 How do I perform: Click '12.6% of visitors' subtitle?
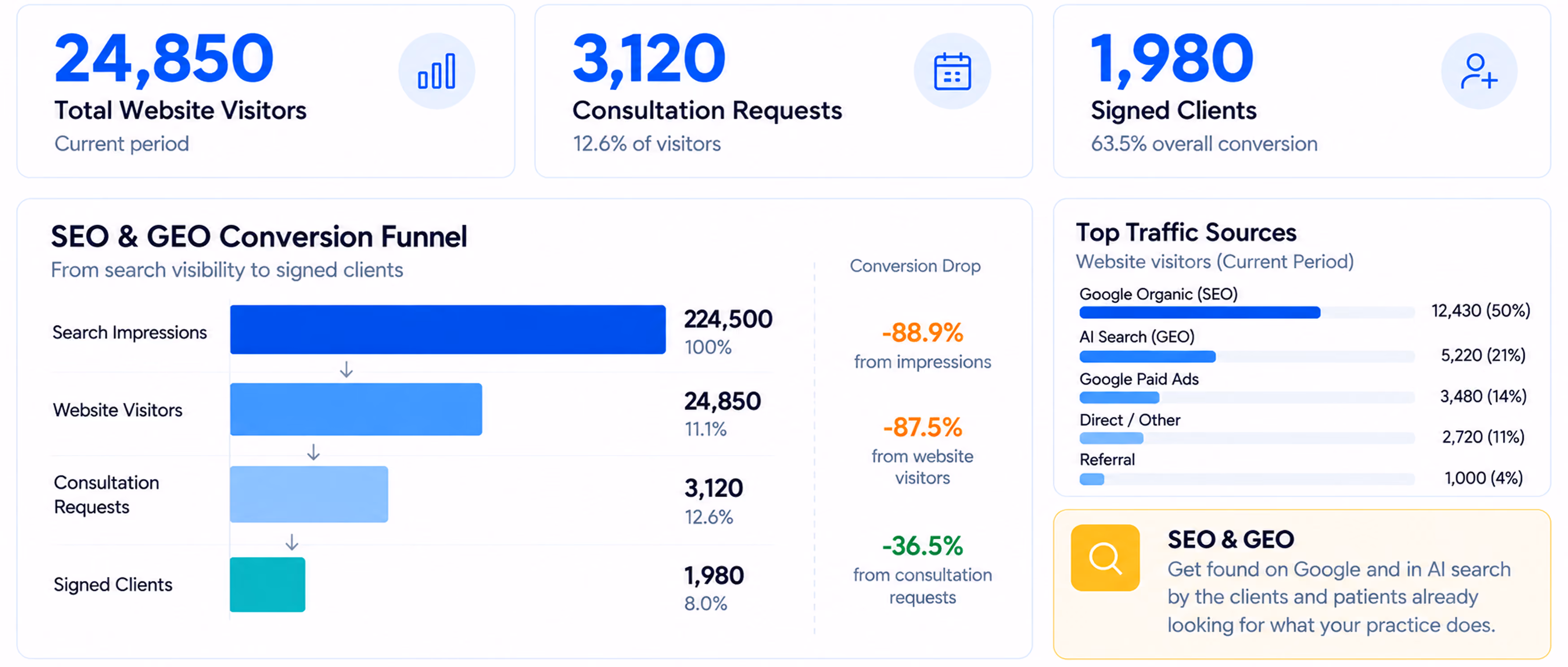pyautogui.click(x=646, y=143)
